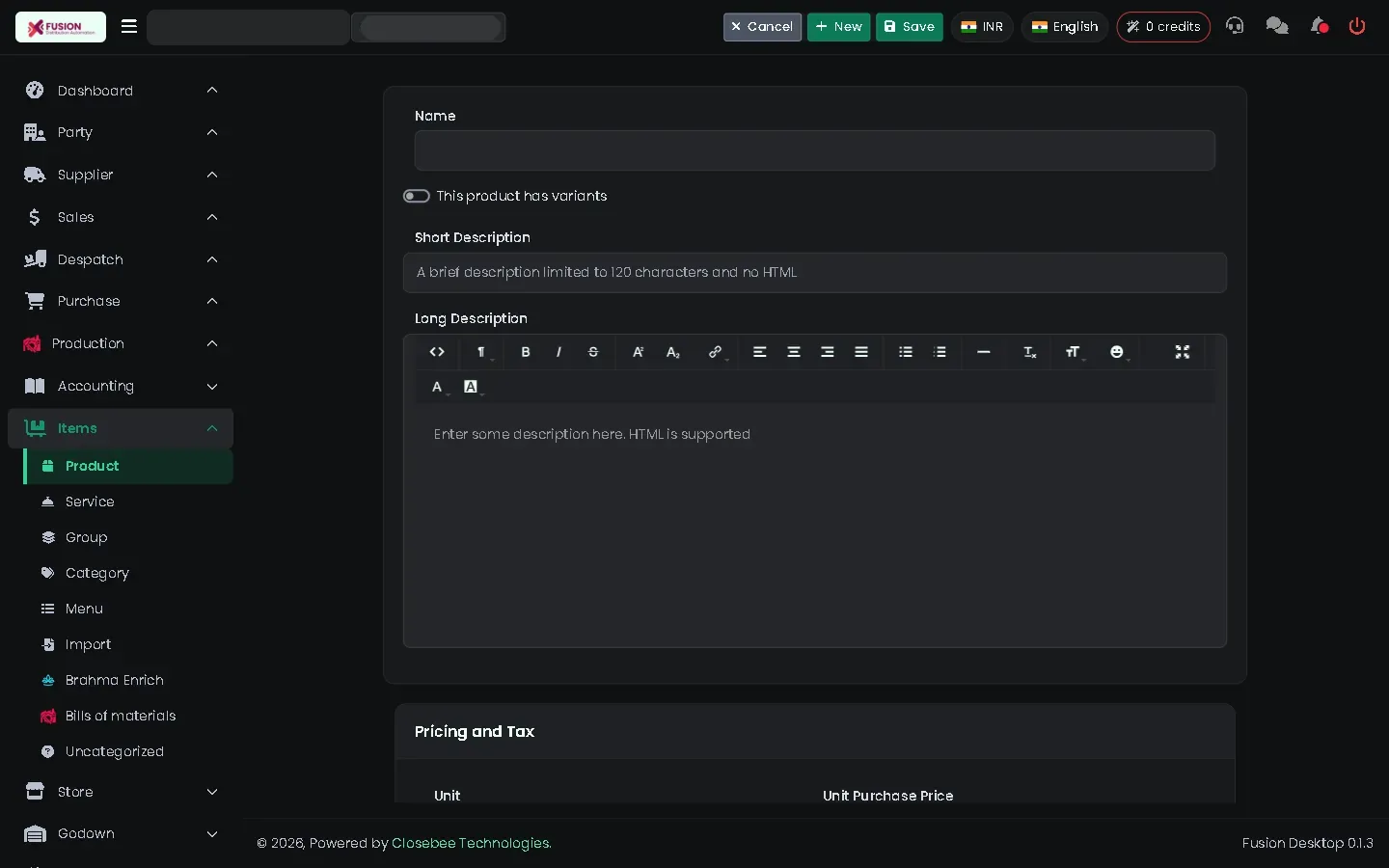Clear text formatting in the editor
This screenshot has height=868, width=1389.
pyautogui.click(x=1030, y=352)
